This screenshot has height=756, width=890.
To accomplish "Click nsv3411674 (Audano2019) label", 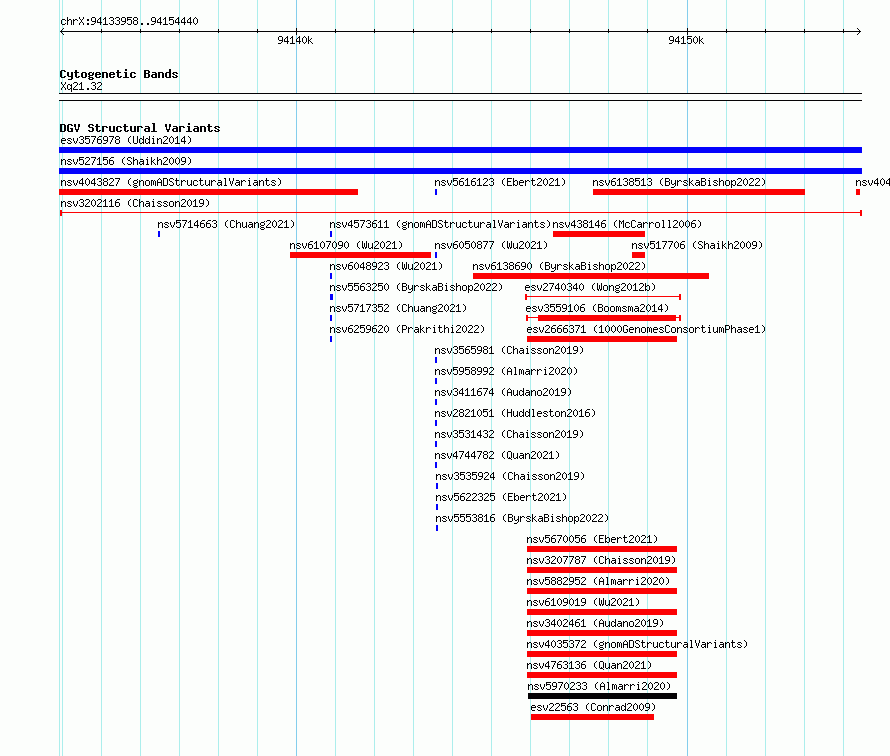I will coord(503,392).
